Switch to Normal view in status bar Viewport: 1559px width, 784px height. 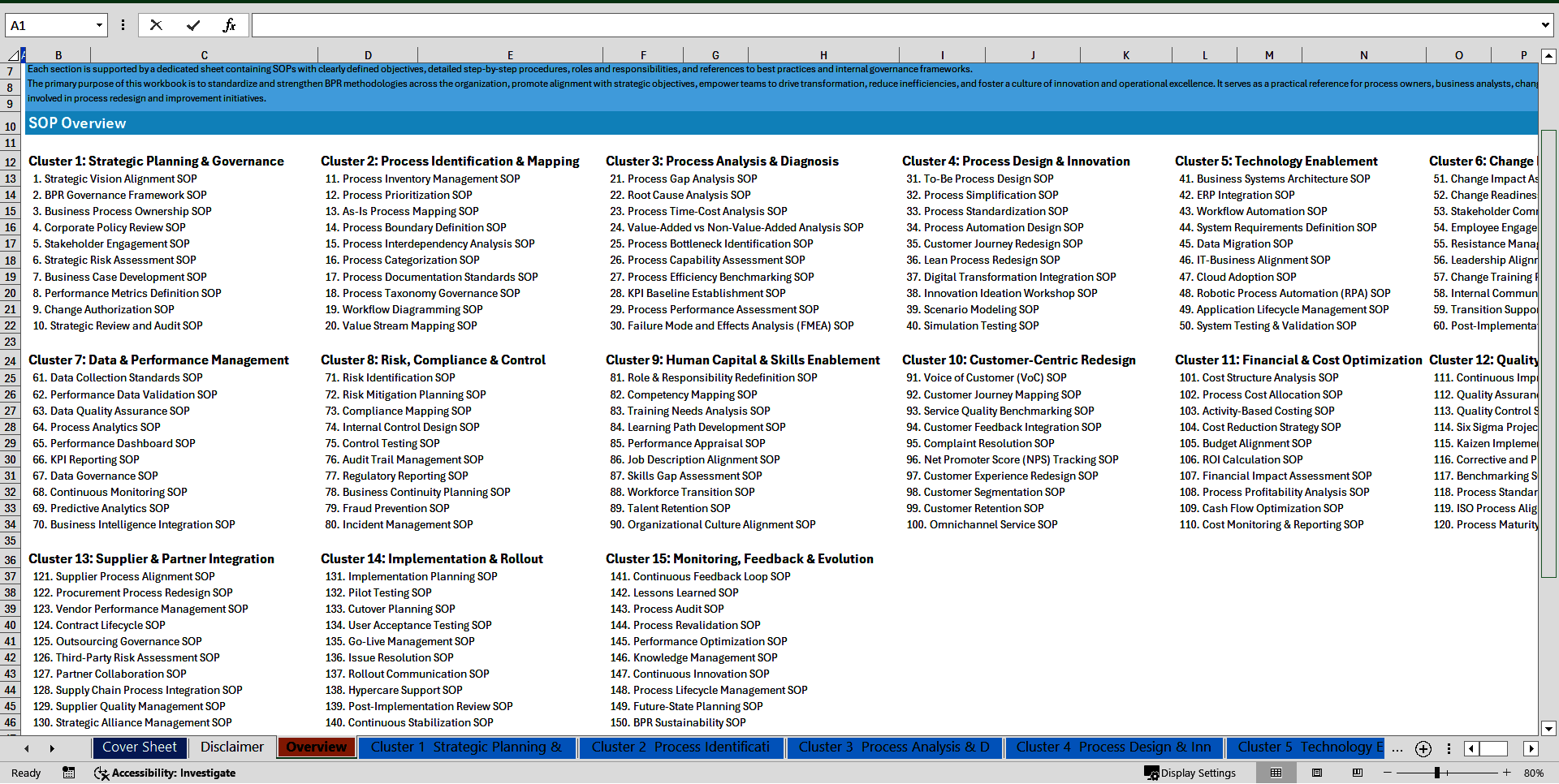pos(1276,773)
